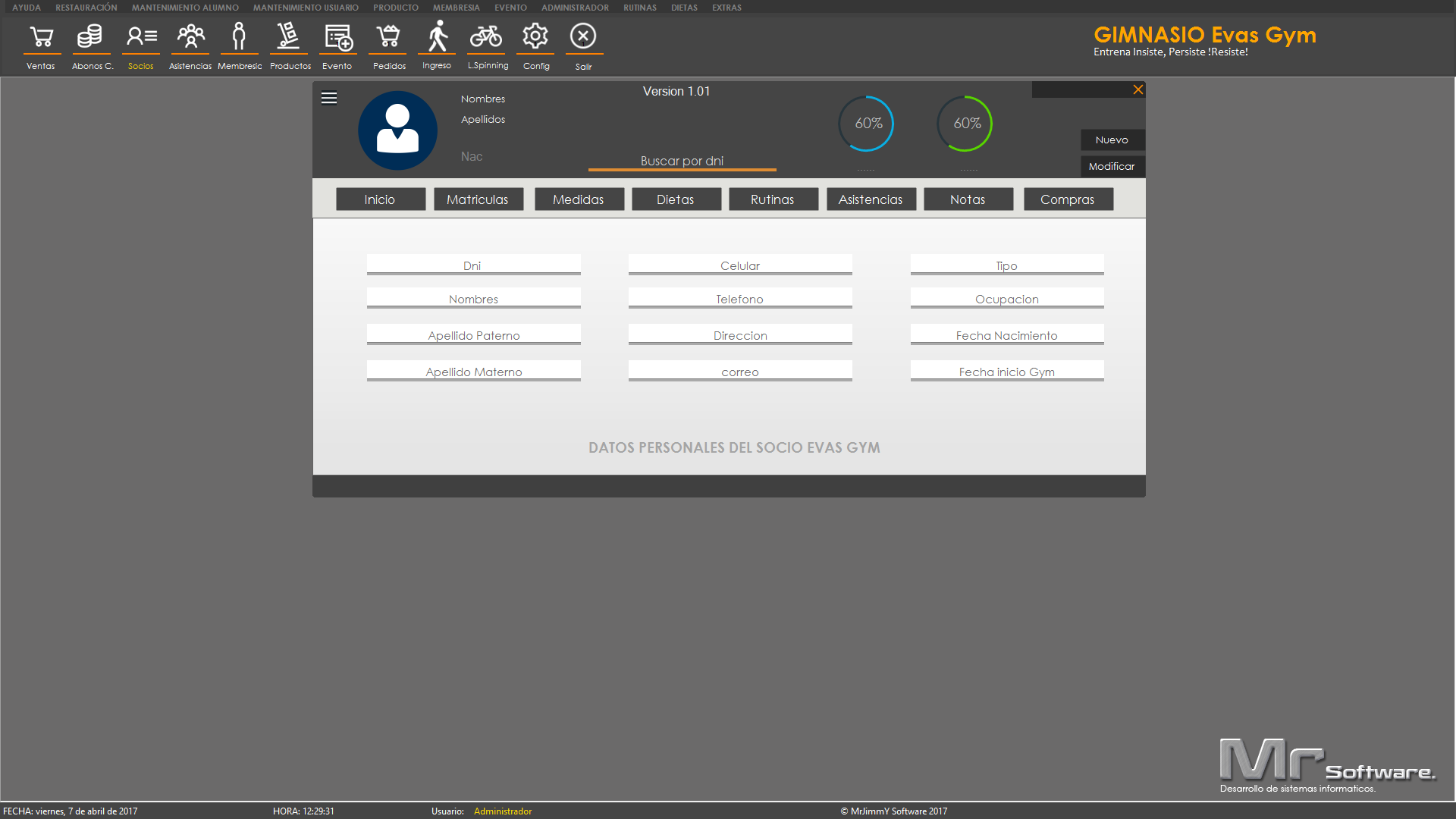Switch to the Compras tab
This screenshot has height=819, width=1456.
point(1068,199)
